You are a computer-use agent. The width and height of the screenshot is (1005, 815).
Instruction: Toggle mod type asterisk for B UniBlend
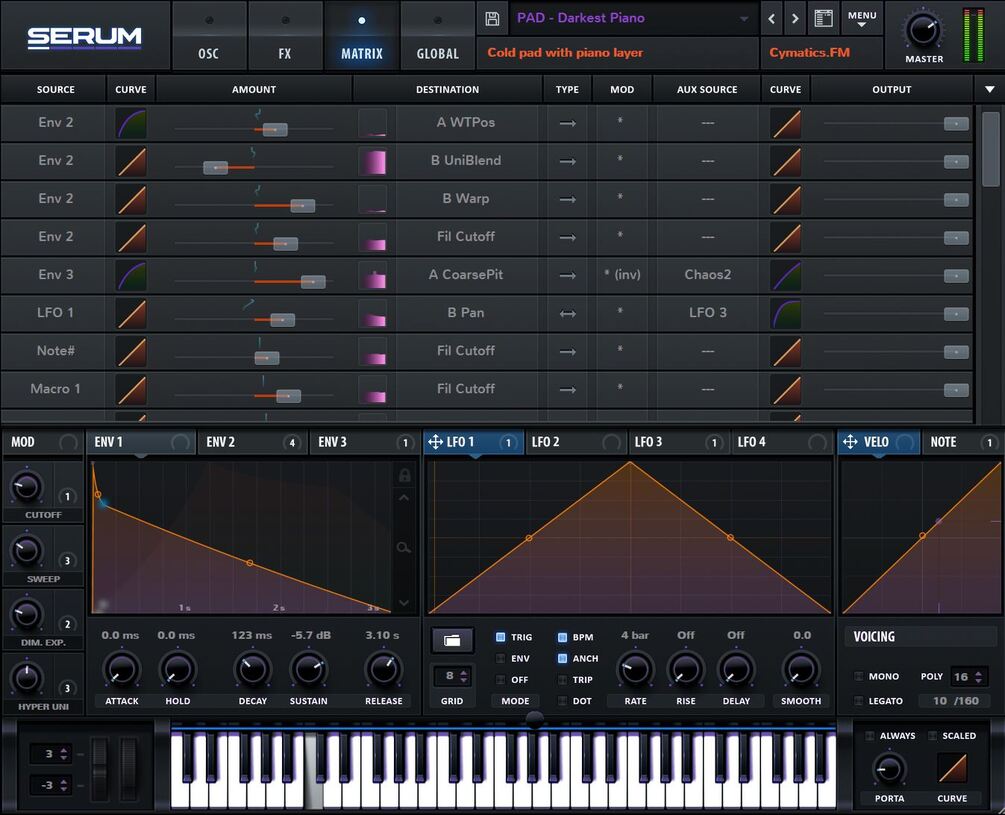point(620,159)
